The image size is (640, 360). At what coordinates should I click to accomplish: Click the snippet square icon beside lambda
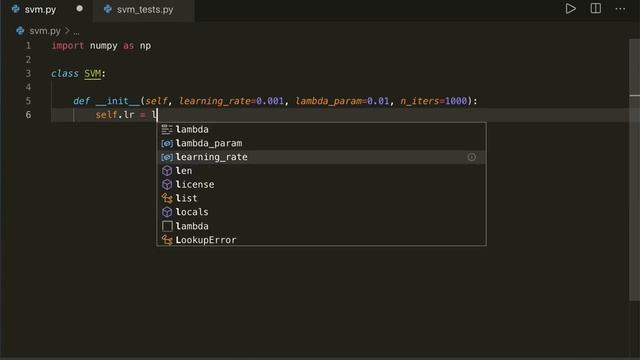click(x=167, y=226)
